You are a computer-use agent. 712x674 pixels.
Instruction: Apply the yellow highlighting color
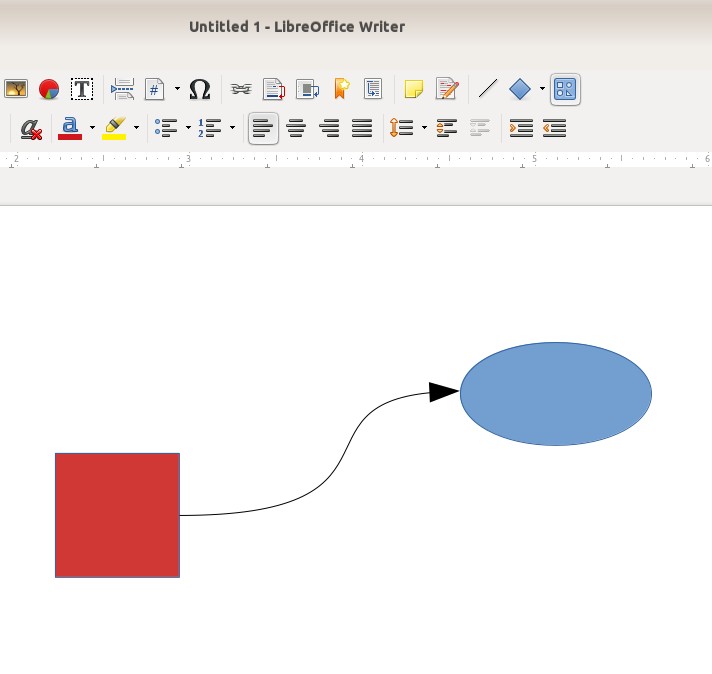click(114, 129)
